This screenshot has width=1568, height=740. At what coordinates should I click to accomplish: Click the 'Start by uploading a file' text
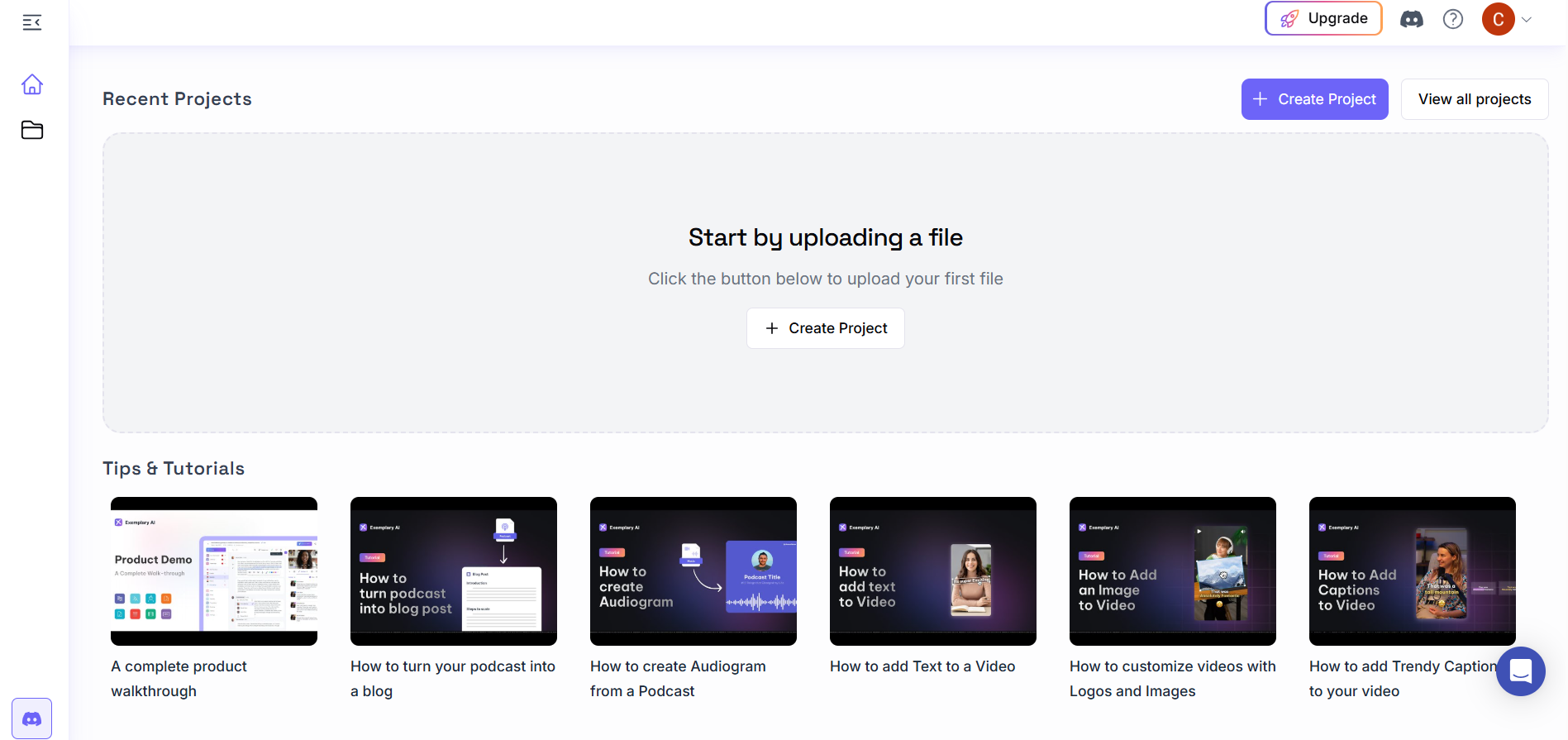[x=826, y=238]
